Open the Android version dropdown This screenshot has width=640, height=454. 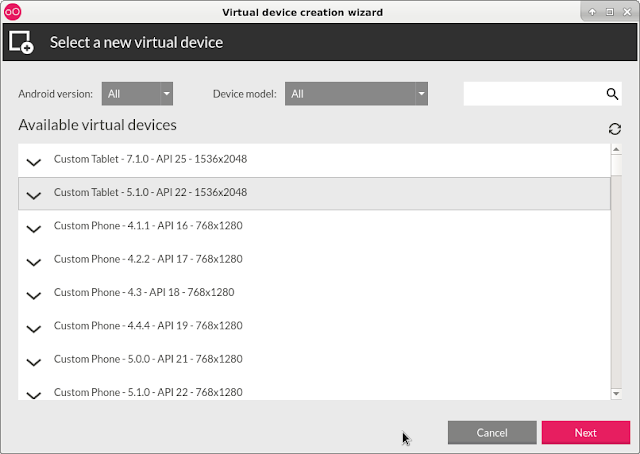pyautogui.click(x=137, y=94)
